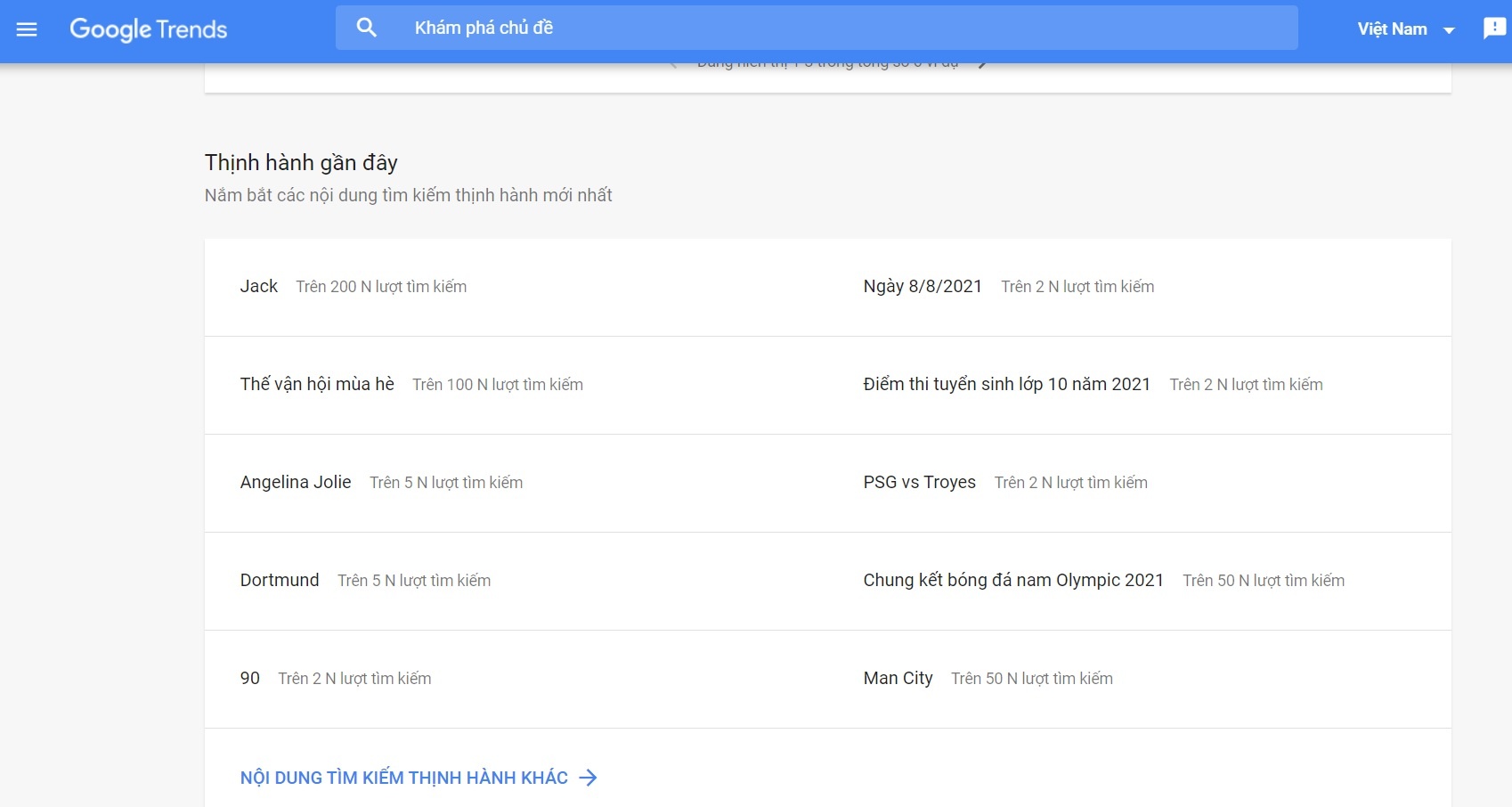Open Chung kết bóng đá nam Olympic 2021
Image resolution: width=1512 pixels, height=807 pixels.
[1013, 580]
